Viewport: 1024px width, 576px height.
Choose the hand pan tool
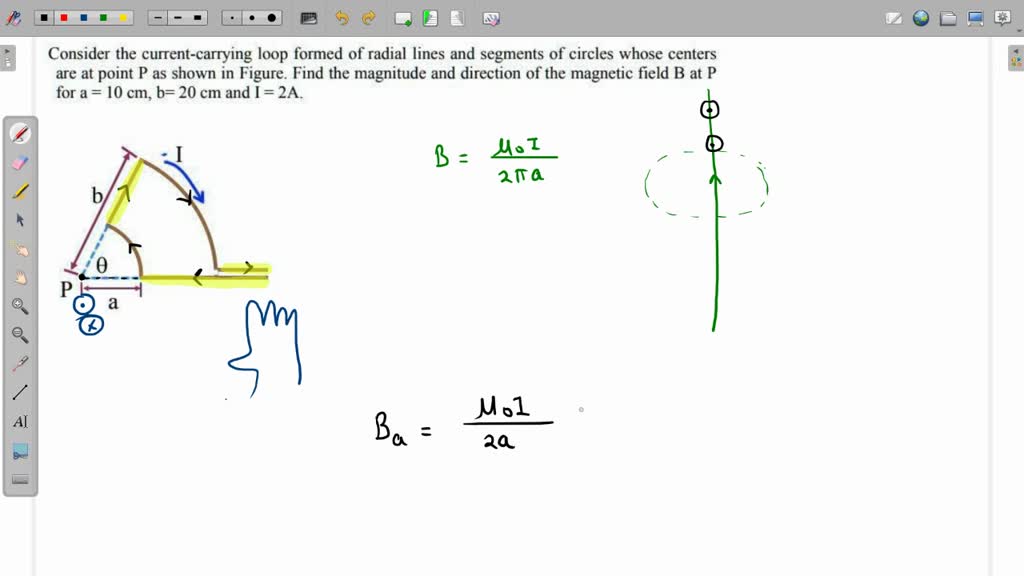coord(20,277)
